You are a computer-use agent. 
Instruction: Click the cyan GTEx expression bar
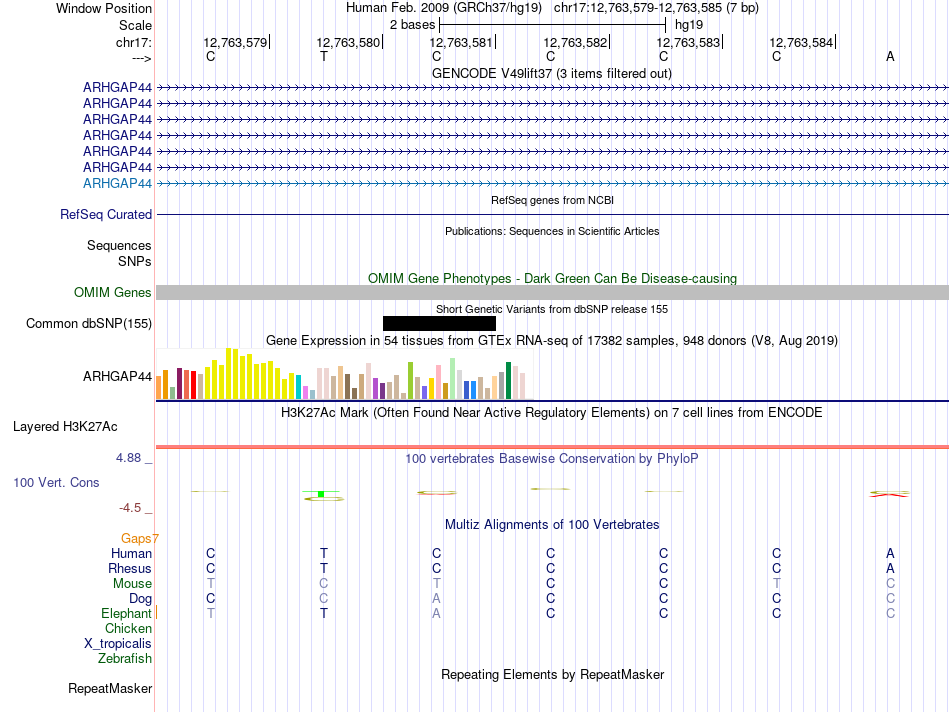[x=298, y=387]
